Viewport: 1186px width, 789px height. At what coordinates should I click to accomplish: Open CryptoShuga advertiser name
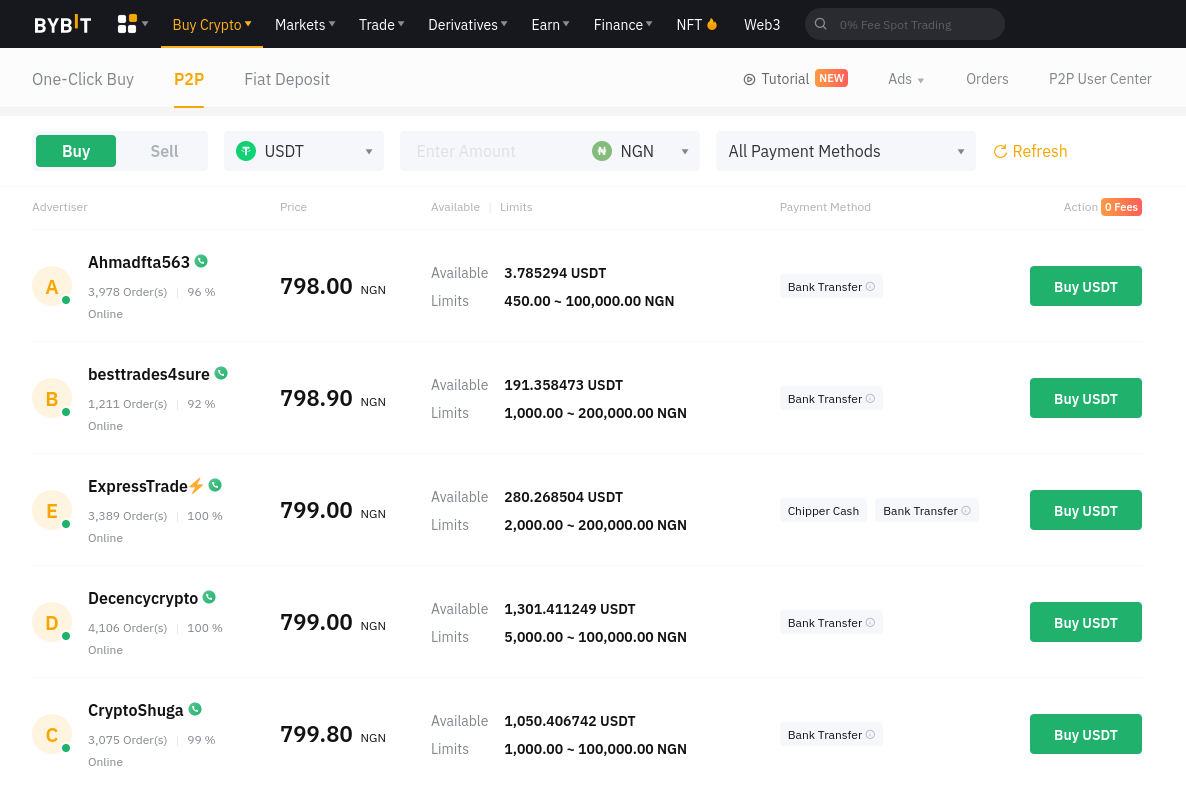tap(135, 710)
